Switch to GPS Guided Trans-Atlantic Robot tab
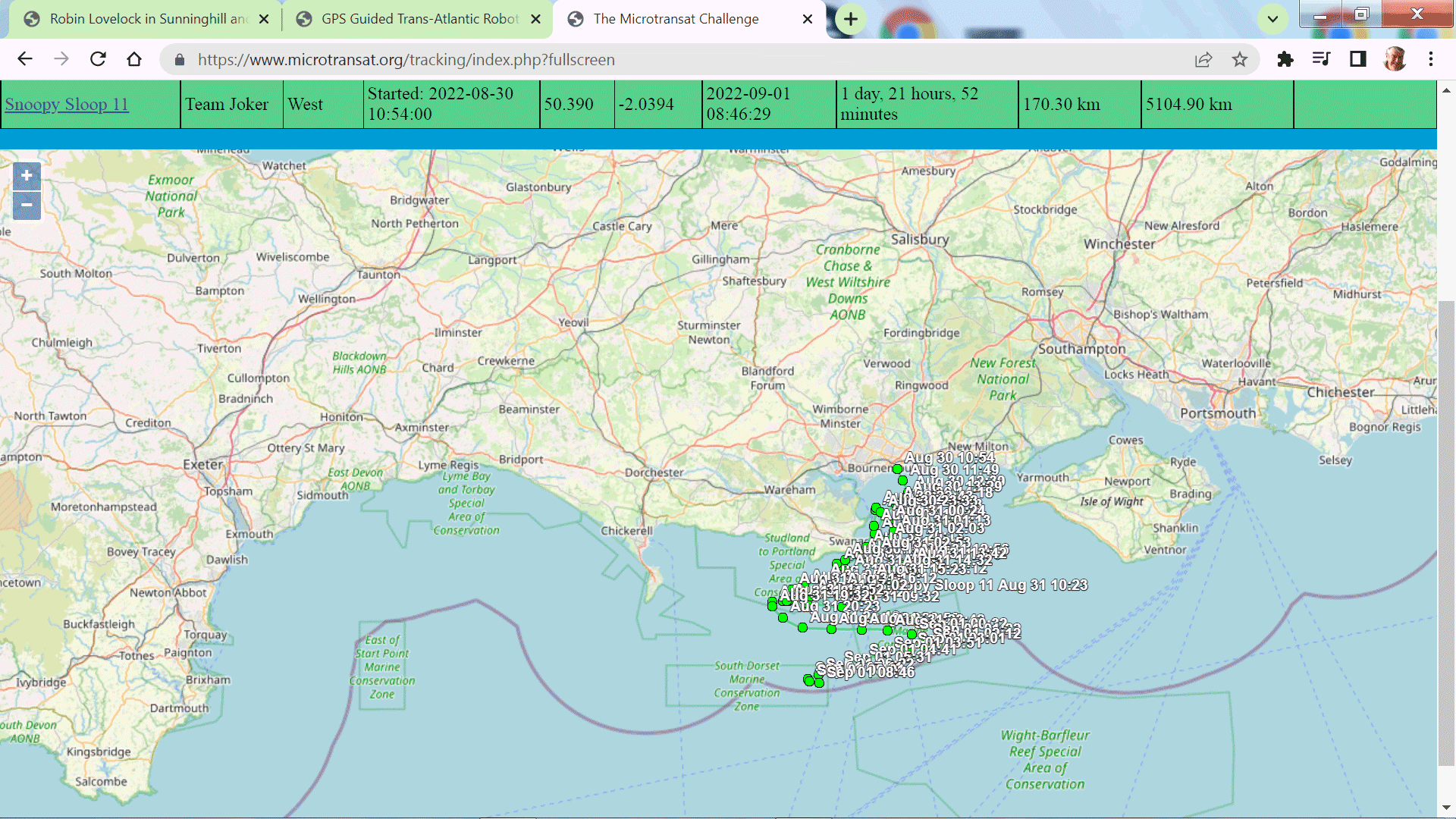 tap(419, 19)
